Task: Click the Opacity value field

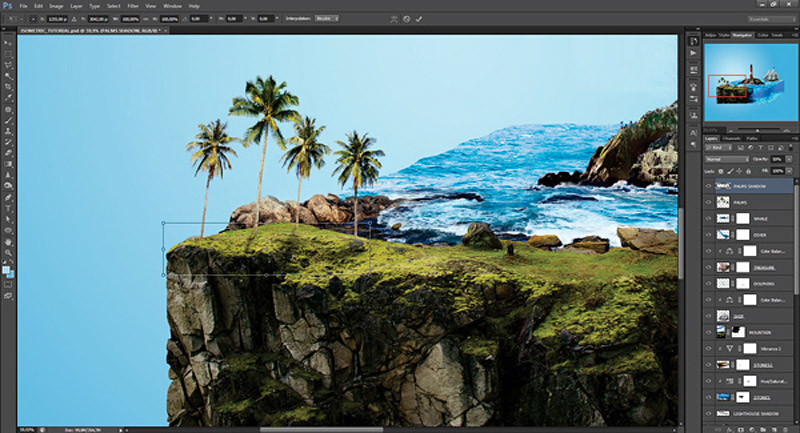Action: 777,160
